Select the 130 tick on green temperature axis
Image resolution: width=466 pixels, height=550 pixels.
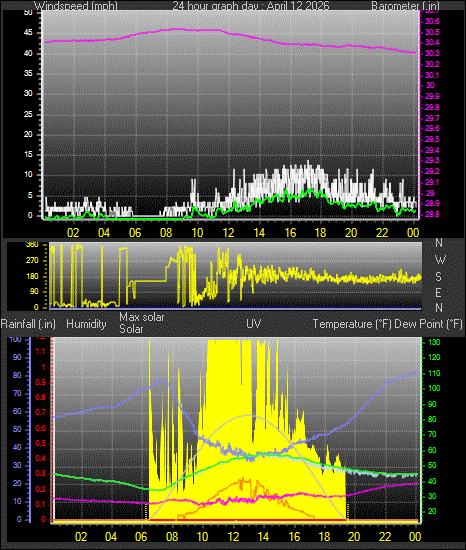point(434,342)
